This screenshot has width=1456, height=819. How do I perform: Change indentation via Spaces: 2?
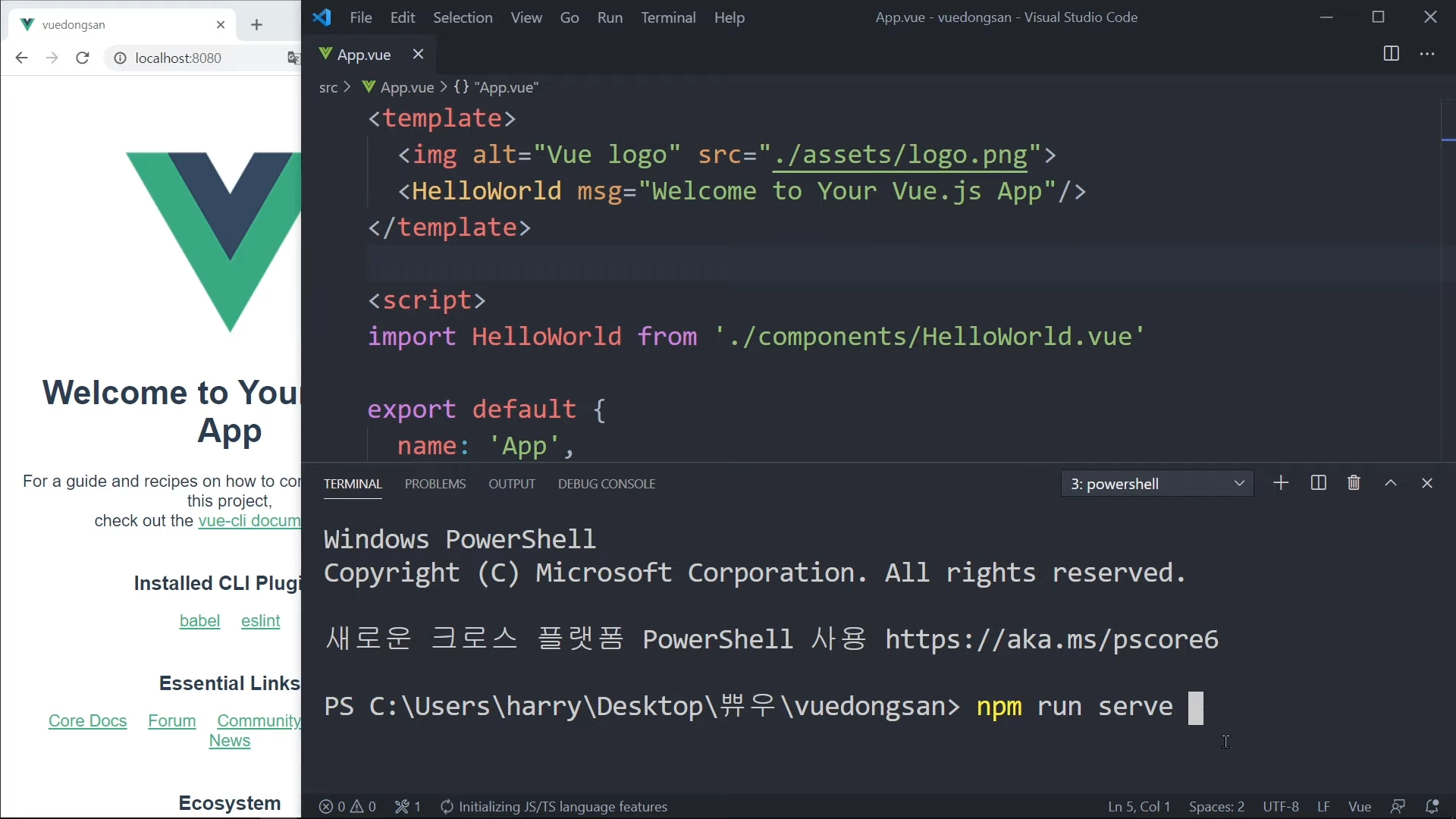1216,807
